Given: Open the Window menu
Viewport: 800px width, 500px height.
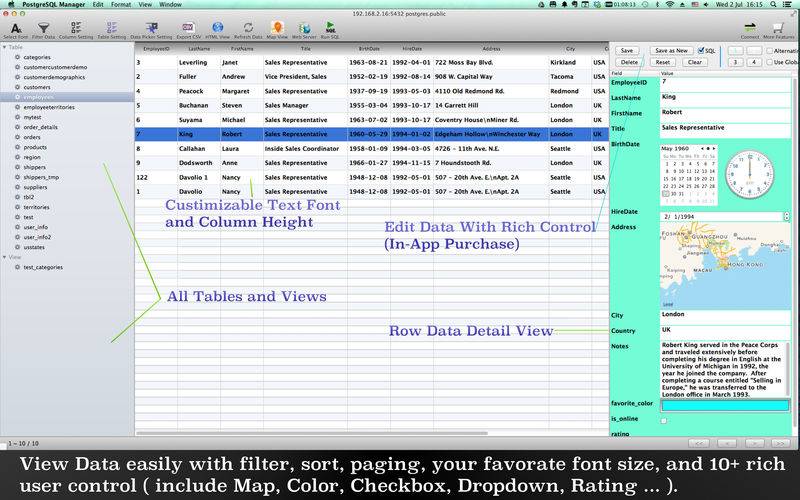Looking at the screenshot, I should [170, 5].
